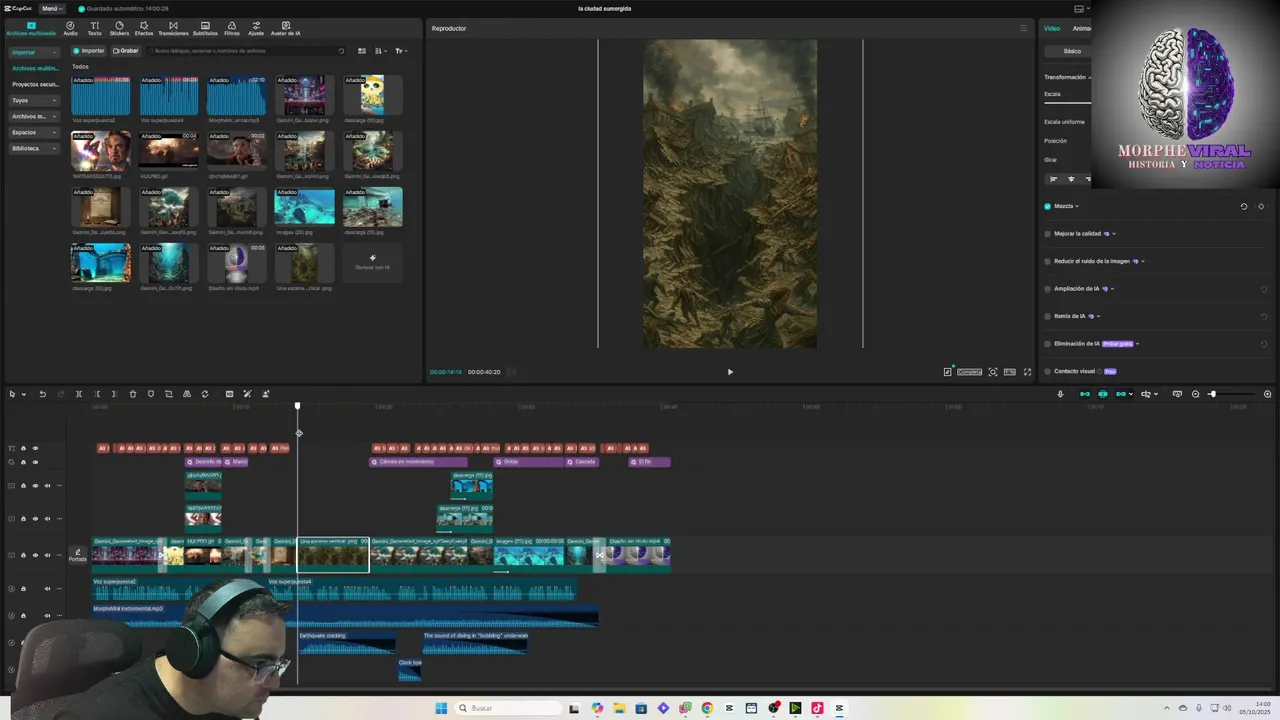Hide the text track with eye icon
This screenshot has width=1280, height=720.
coord(35,448)
